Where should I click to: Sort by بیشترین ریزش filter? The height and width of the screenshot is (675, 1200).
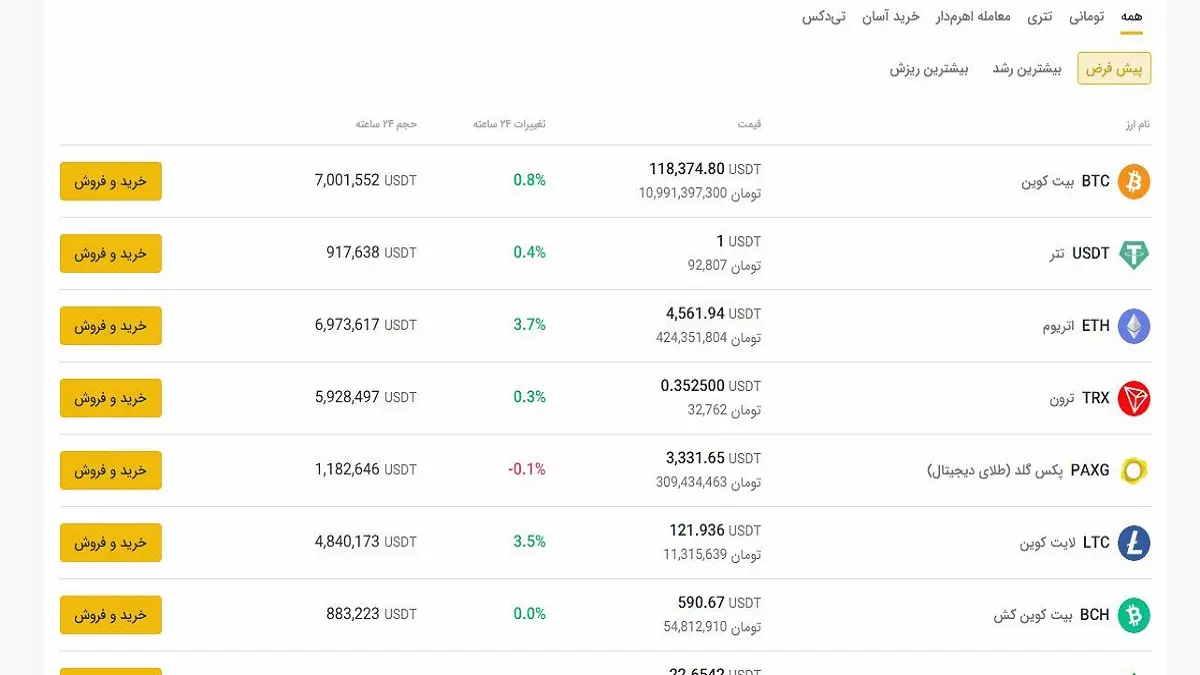[x=929, y=68]
